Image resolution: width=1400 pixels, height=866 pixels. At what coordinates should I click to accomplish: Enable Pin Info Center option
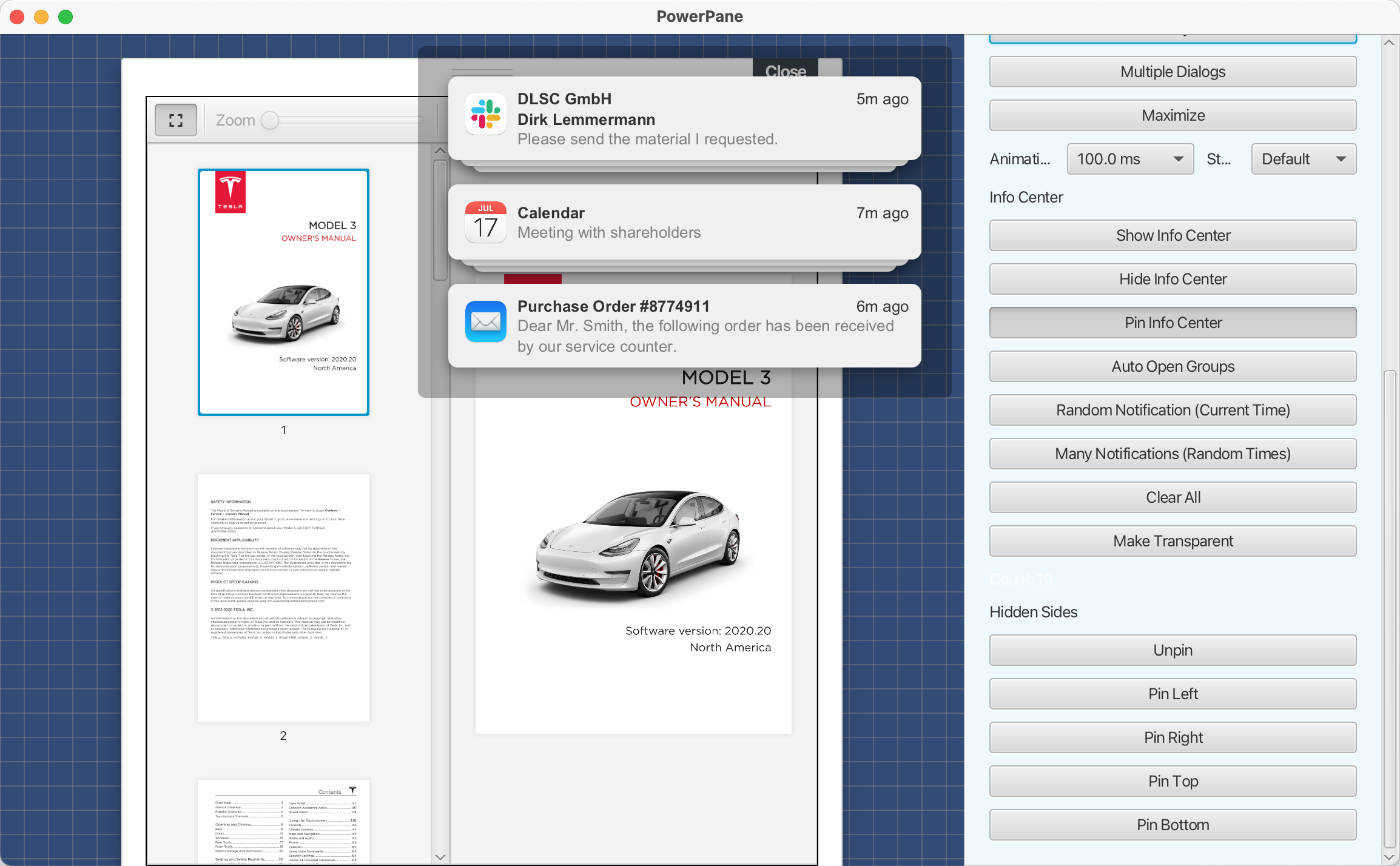coord(1173,322)
